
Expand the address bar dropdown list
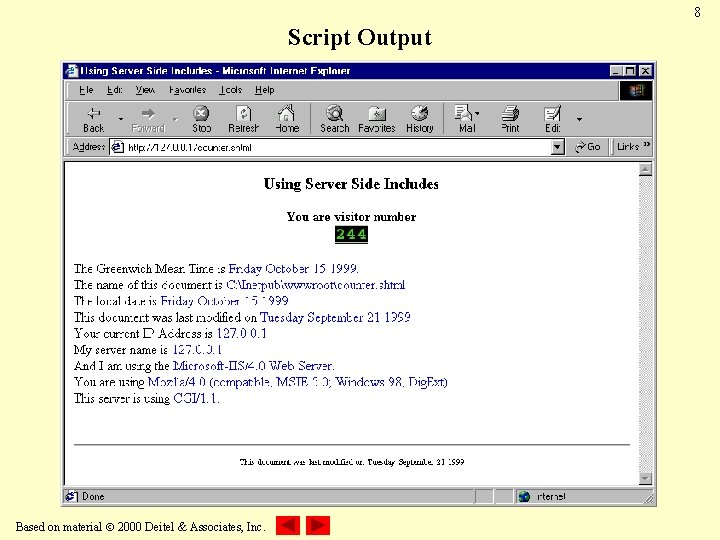(557, 147)
